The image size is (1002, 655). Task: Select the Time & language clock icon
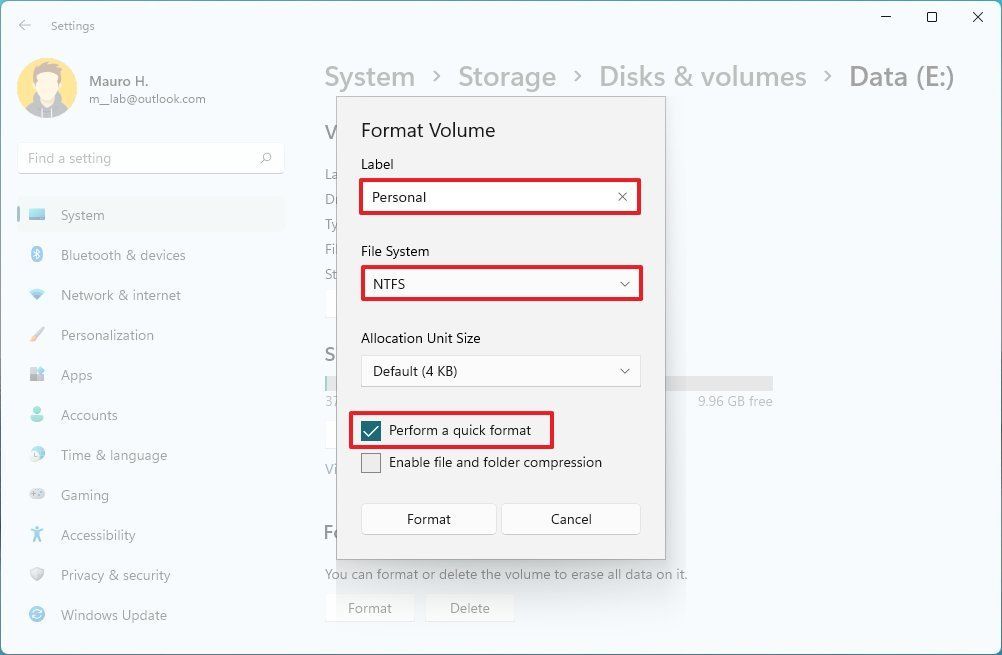coord(37,455)
